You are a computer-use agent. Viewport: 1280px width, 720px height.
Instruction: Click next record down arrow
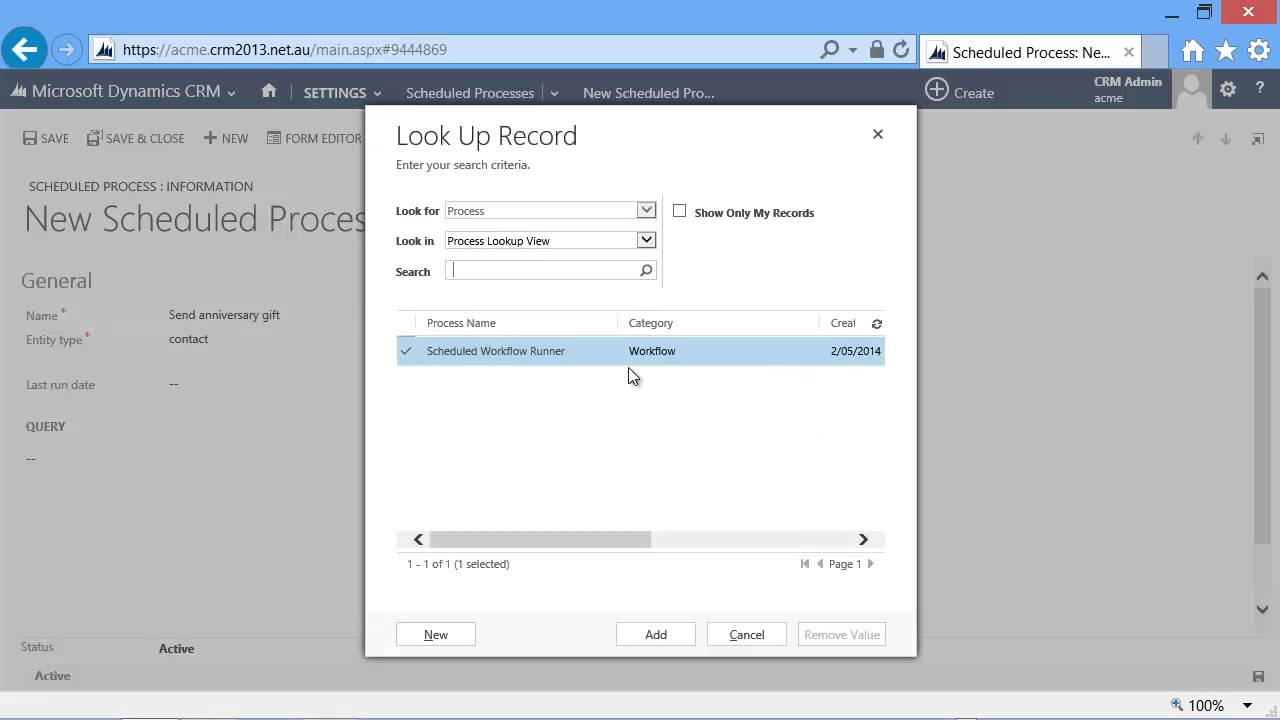1225,139
